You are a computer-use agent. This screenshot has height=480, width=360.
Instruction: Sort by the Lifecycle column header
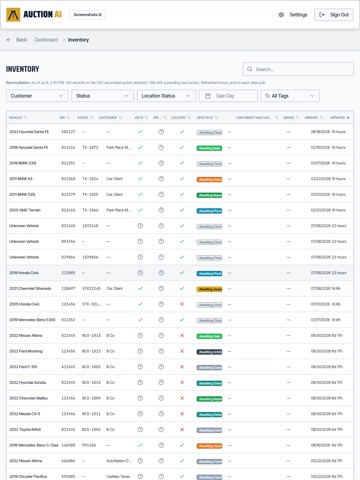(207, 117)
